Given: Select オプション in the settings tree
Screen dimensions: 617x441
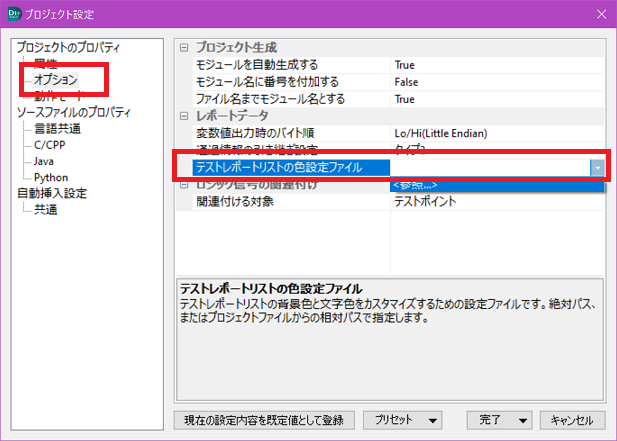Looking at the screenshot, I should [x=55, y=79].
